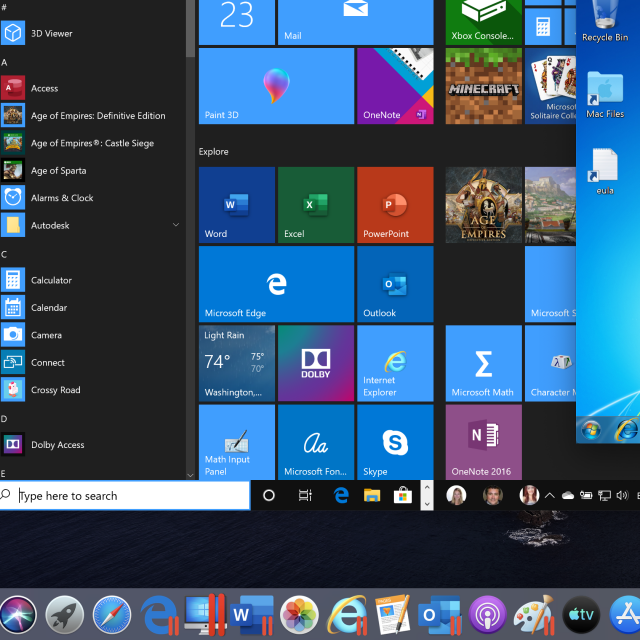
Task: Launch the Skype tile
Action: pyautogui.click(x=395, y=442)
